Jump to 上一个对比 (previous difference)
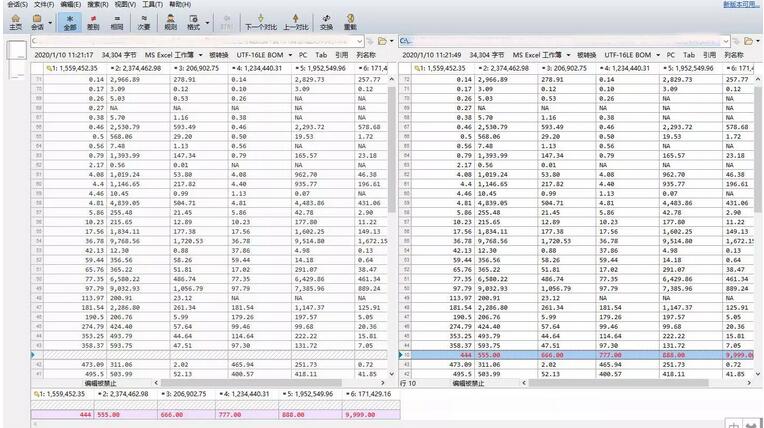The height and width of the screenshot is (428, 764). pos(297,21)
